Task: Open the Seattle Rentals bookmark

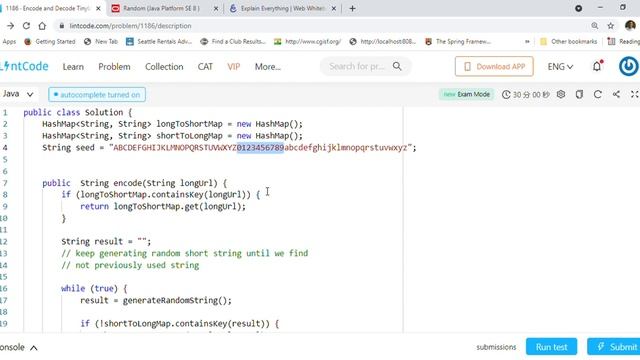Action: point(159,41)
